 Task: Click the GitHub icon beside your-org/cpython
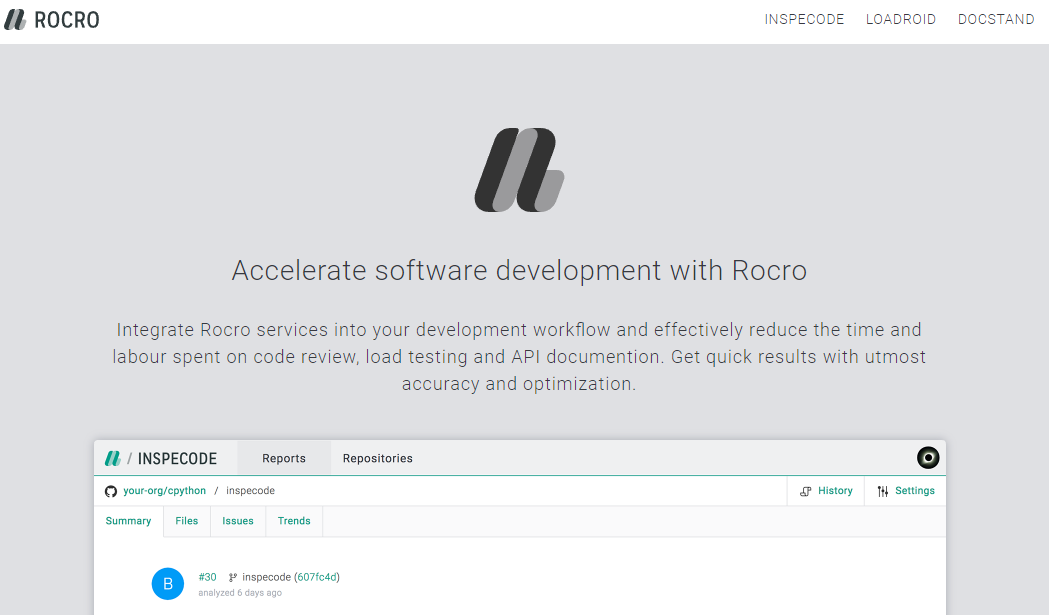click(111, 491)
